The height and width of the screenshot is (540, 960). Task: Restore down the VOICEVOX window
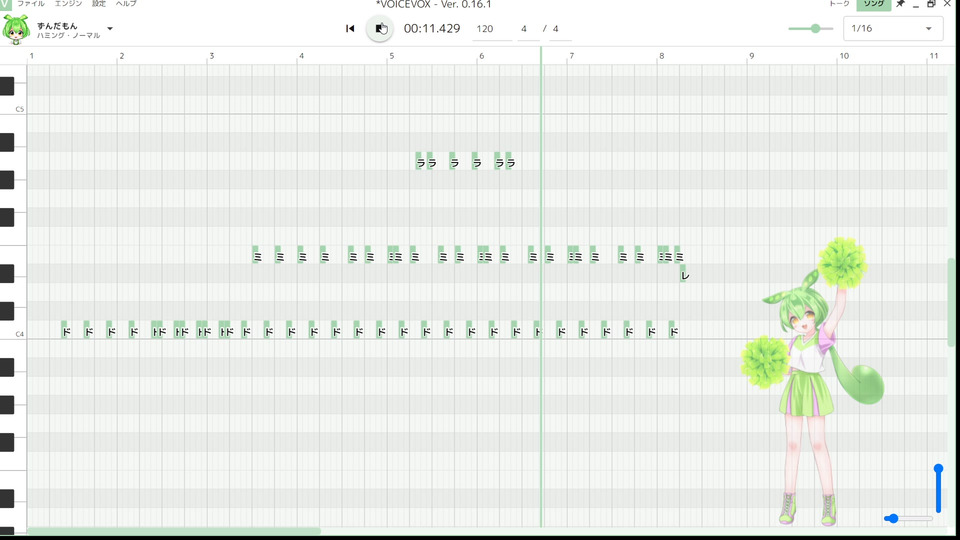931,4
